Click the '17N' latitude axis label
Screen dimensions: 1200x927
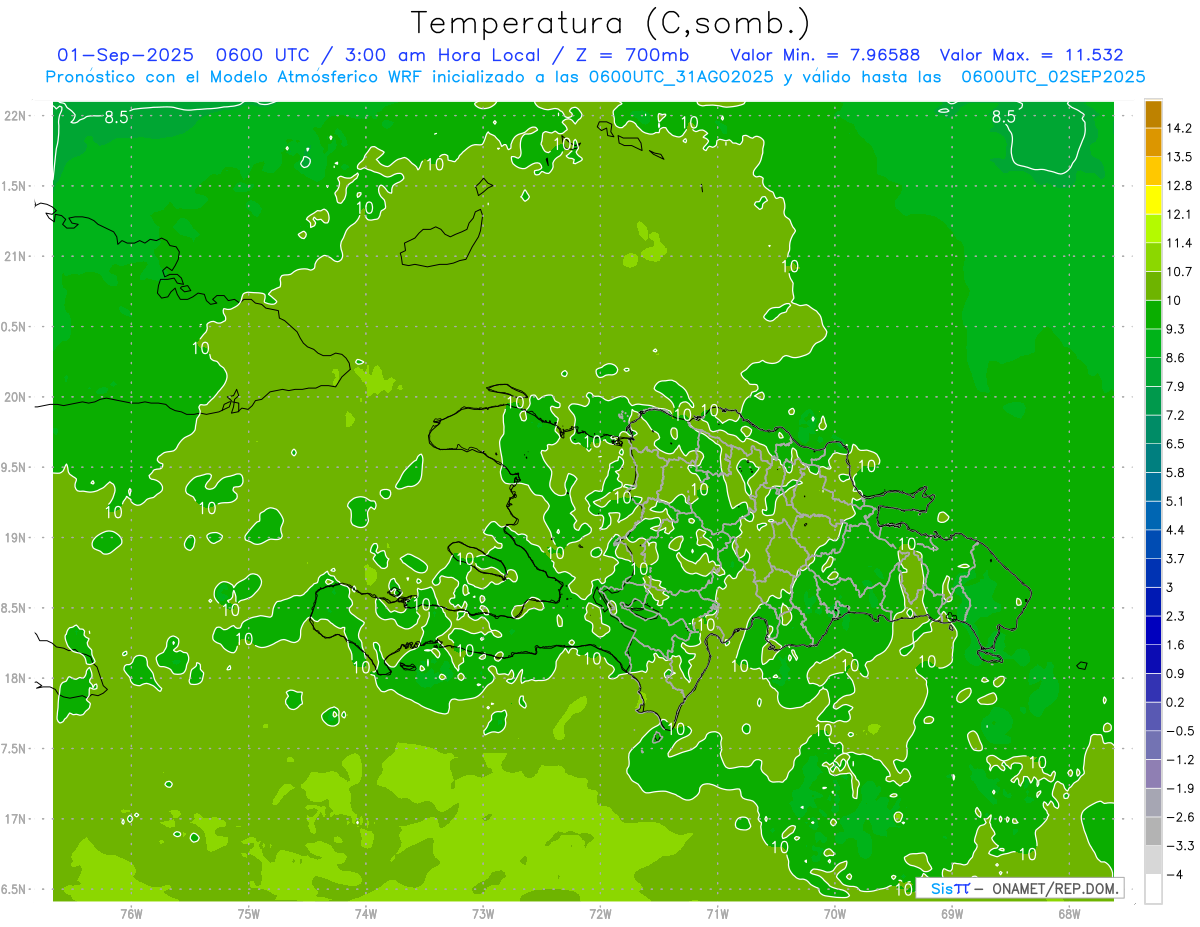(x=14, y=819)
